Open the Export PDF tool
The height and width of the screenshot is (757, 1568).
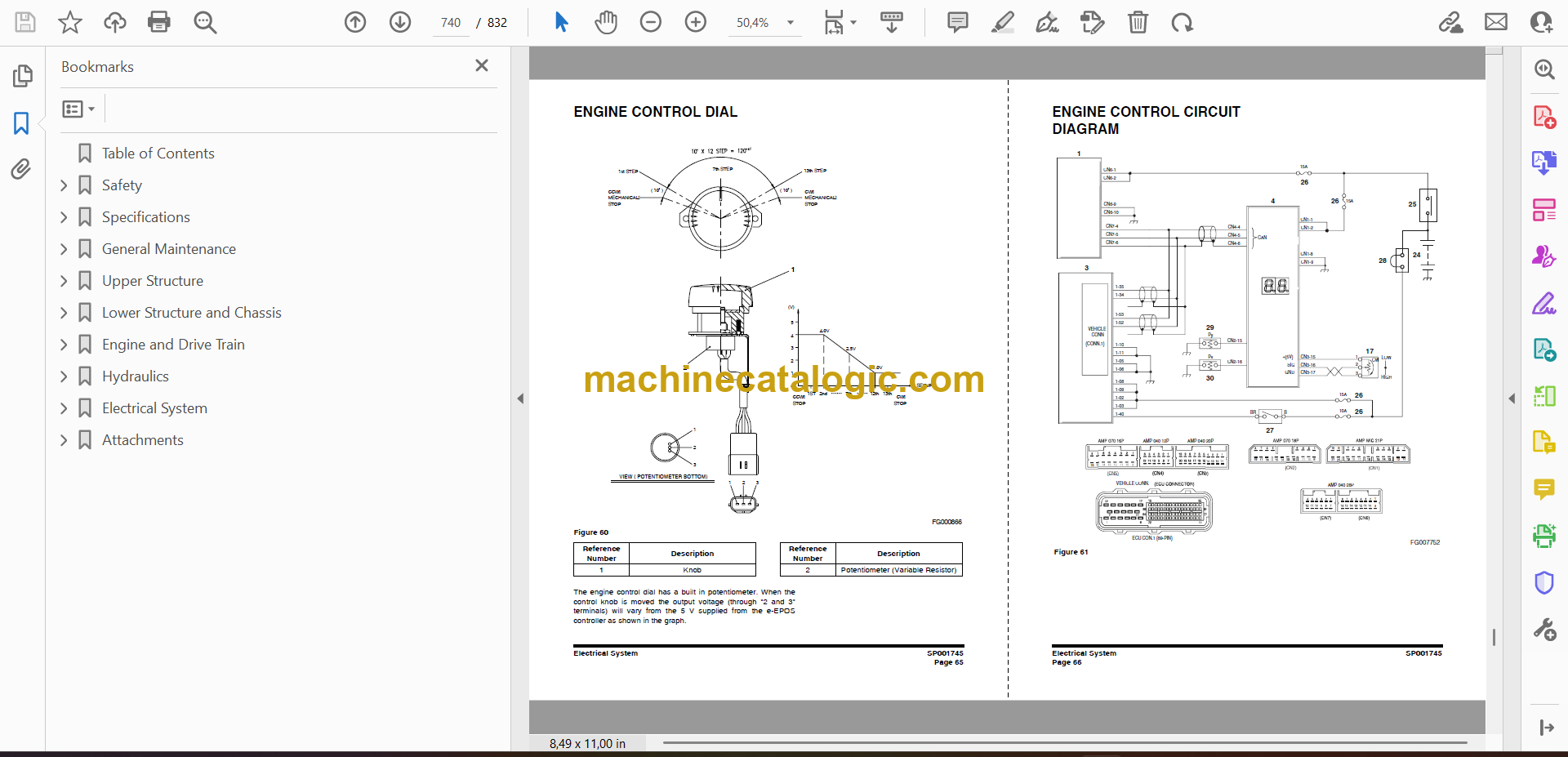(1544, 163)
